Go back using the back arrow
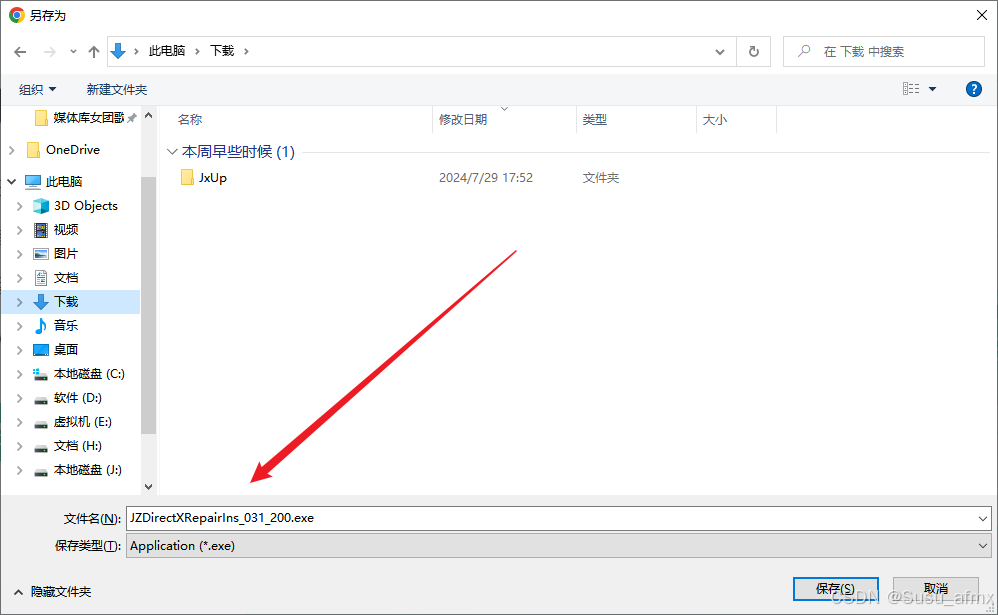The width and height of the screenshot is (998, 615). tap(20, 52)
